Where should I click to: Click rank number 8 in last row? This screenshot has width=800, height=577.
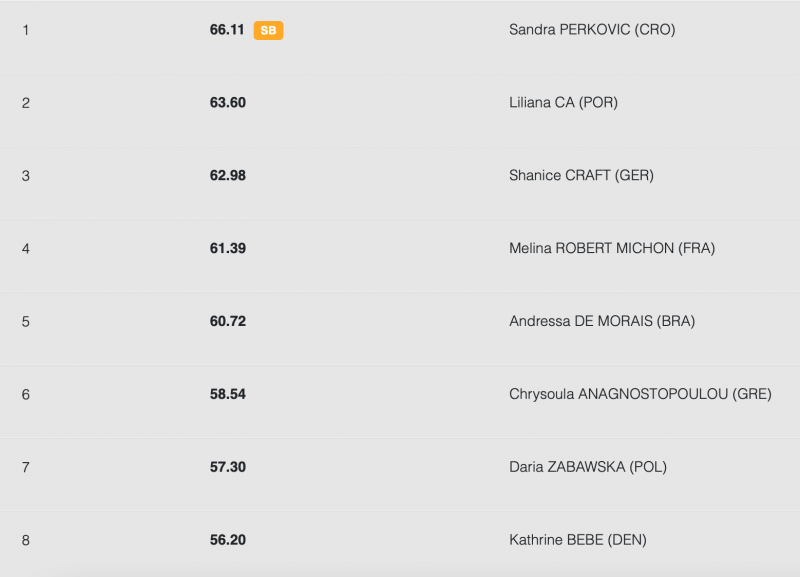pyautogui.click(x=26, y=541)
